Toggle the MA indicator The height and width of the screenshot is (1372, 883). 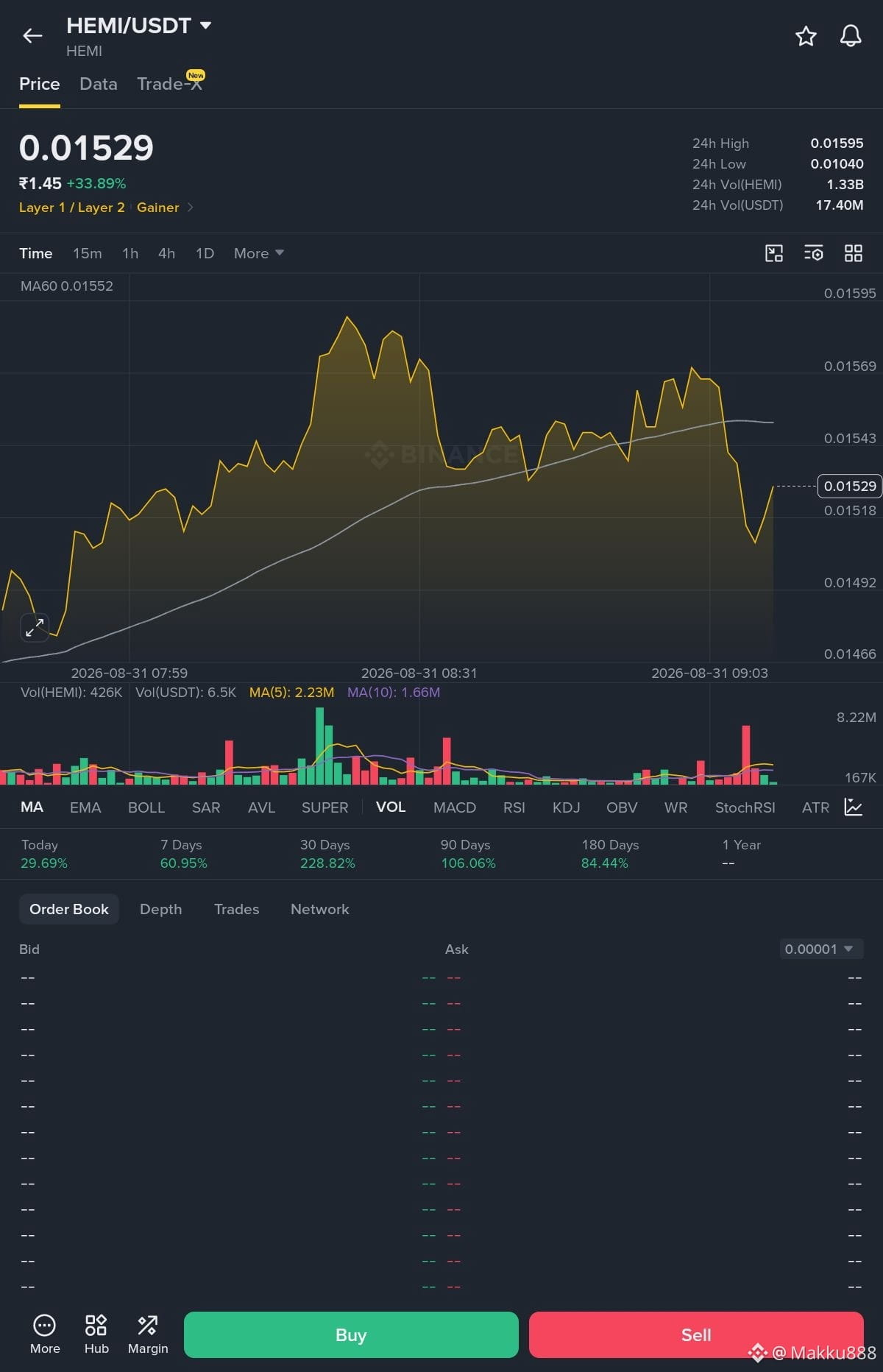click(32, 807)
